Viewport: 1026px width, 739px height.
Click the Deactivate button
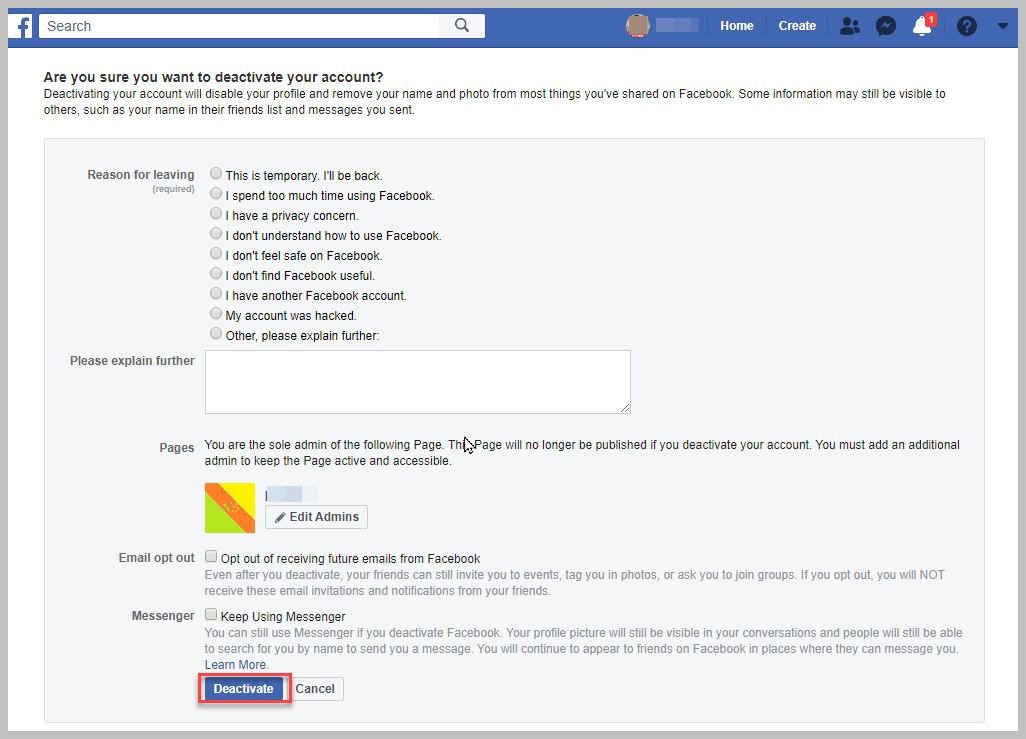[x=243, y=688]
